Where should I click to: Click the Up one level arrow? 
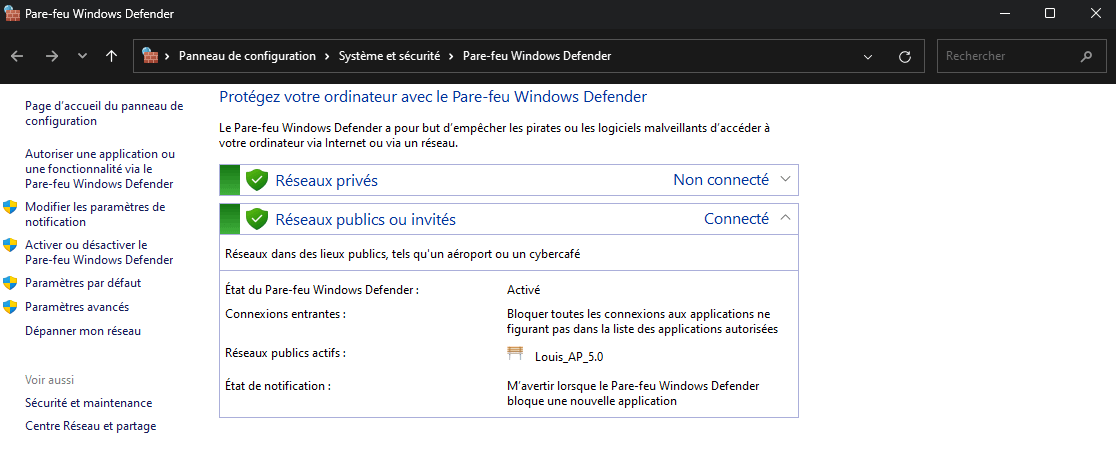point(111,56)
